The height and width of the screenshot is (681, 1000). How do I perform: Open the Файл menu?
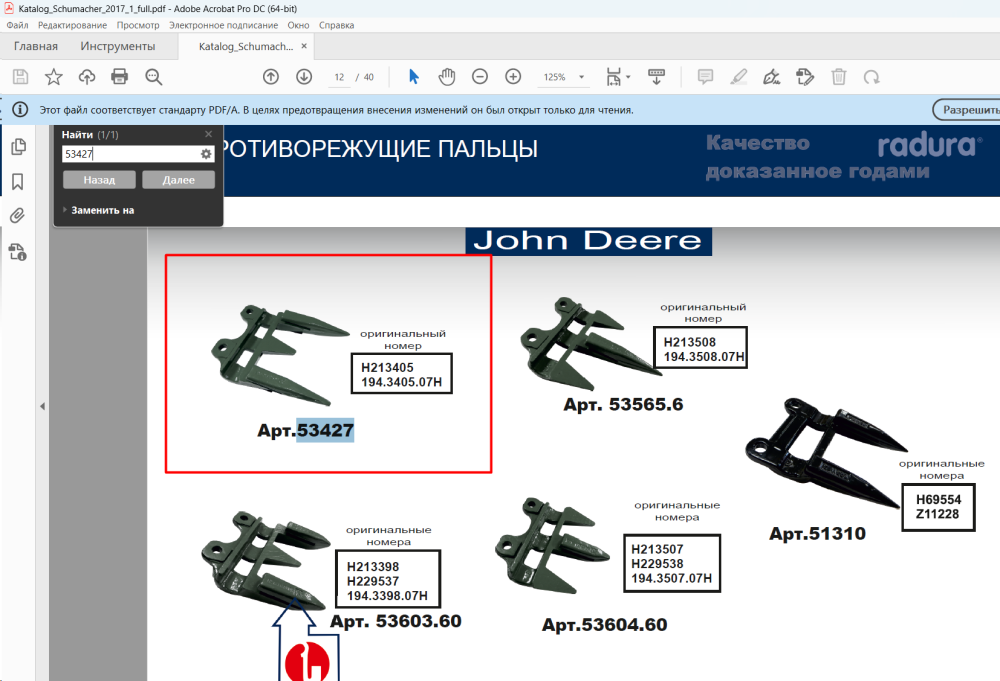click(x=17, y=26)
